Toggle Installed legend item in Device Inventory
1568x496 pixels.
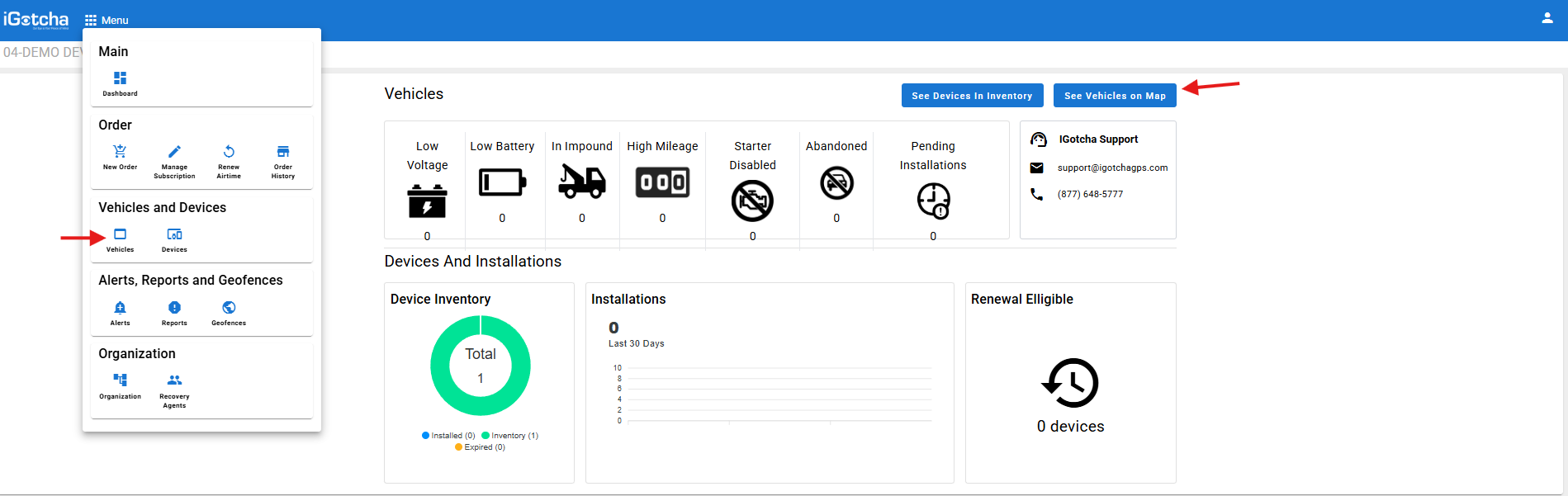[448, 436]
